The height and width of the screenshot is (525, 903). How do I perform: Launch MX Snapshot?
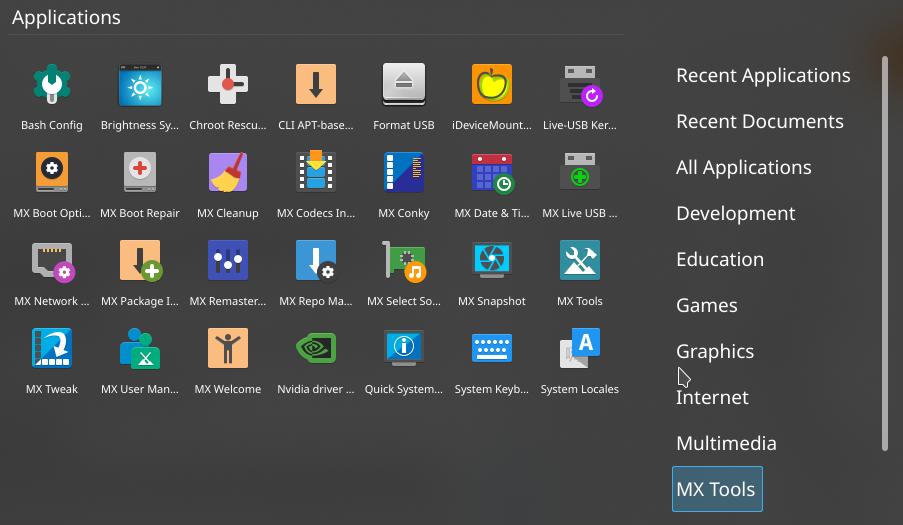point(492,260)
